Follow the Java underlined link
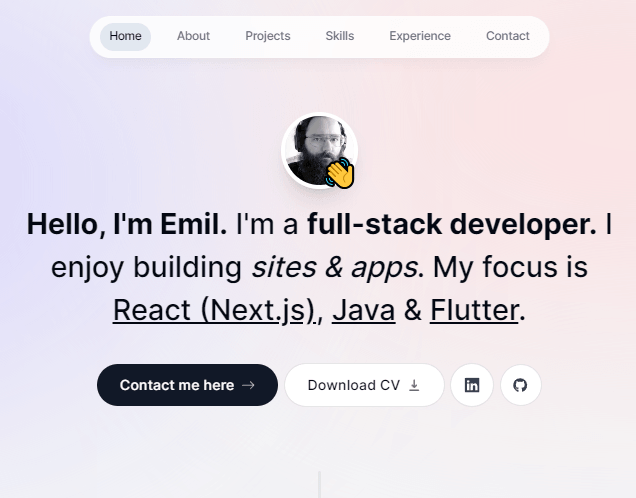This screenshot has height=498, width=636. tap(364, 311)
